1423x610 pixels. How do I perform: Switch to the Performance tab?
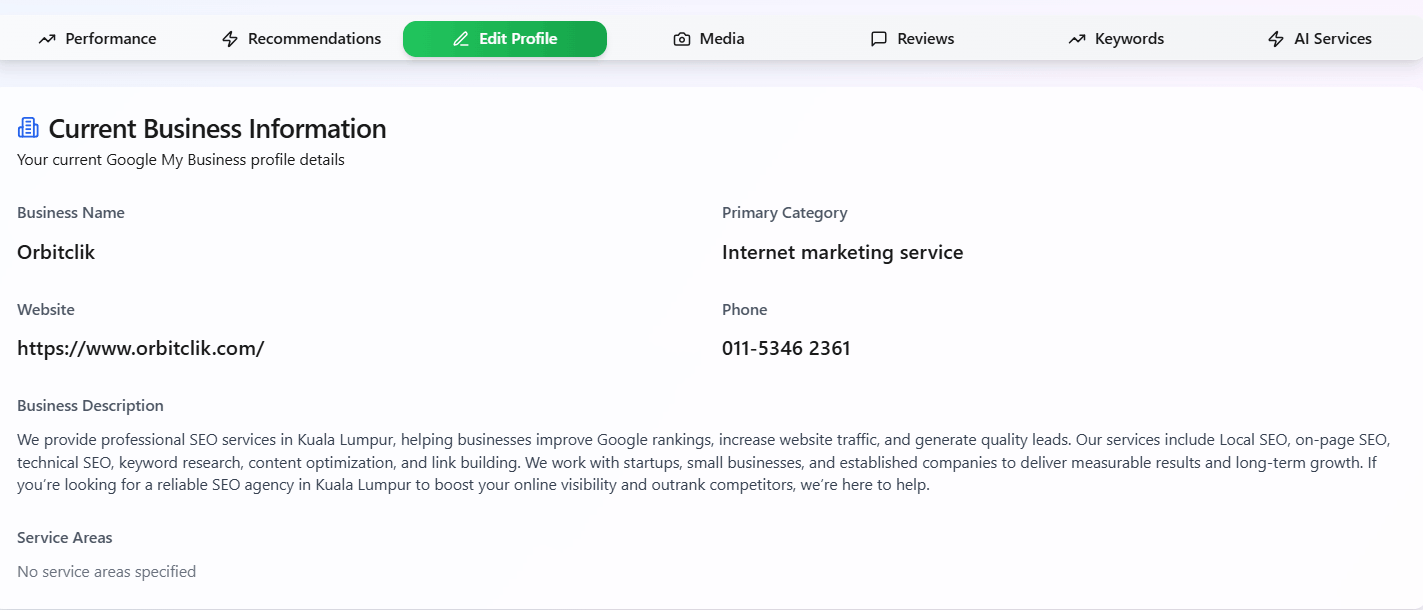[x=110, y=39]
